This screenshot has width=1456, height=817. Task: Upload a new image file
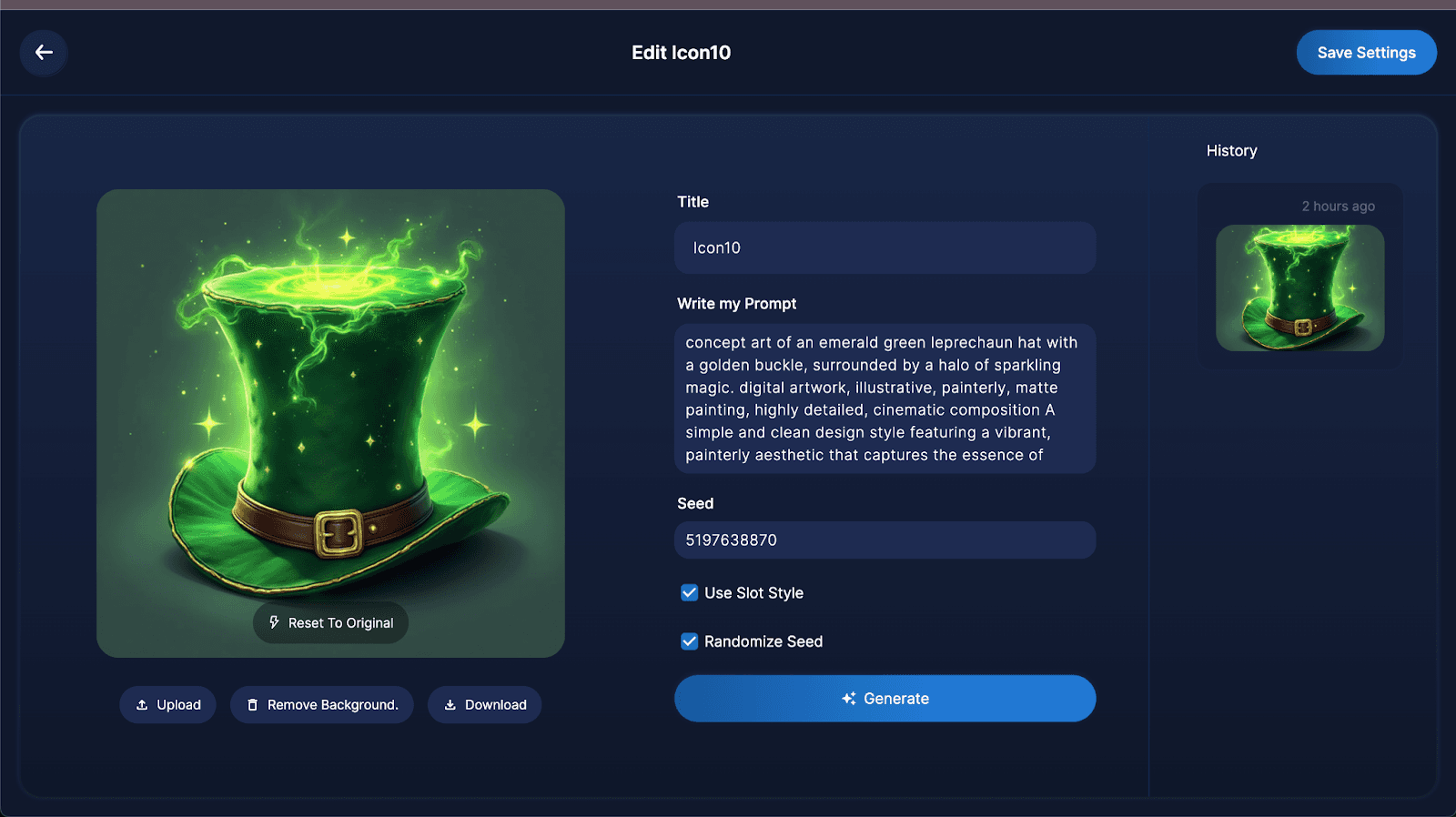click(x=167, y=705)
